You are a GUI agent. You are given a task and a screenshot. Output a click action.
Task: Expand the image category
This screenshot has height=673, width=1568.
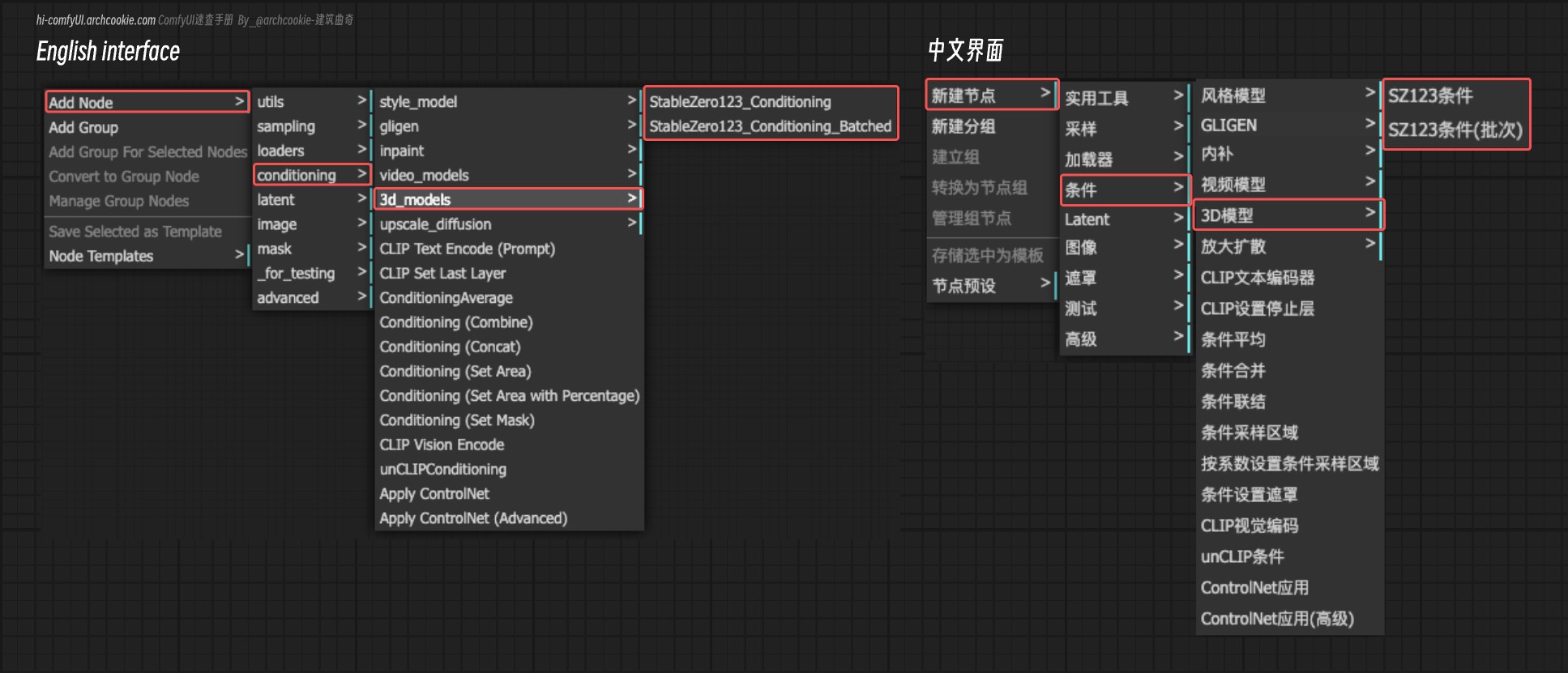[312, 224]
